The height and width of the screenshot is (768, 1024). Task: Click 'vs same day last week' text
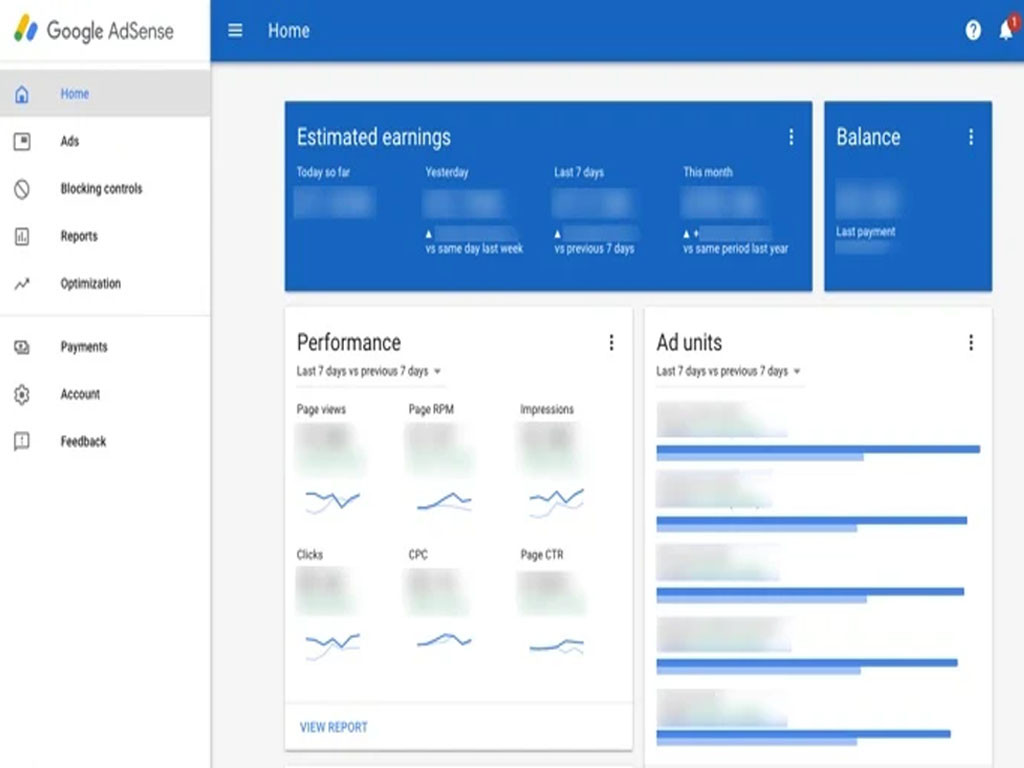tap(474, 248)
